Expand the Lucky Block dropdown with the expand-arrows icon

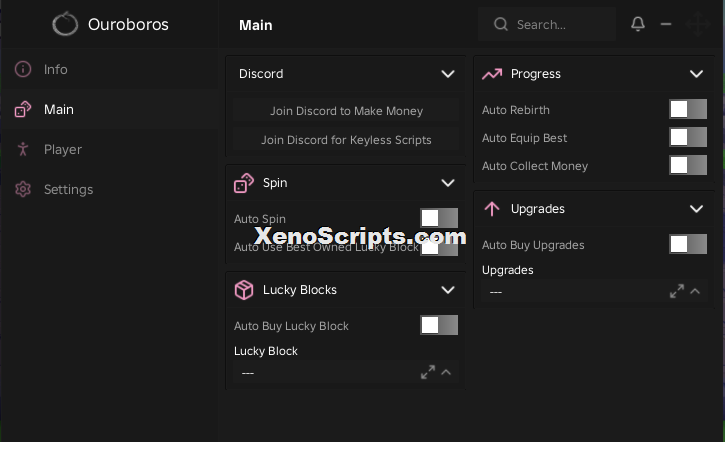(428, 372)
